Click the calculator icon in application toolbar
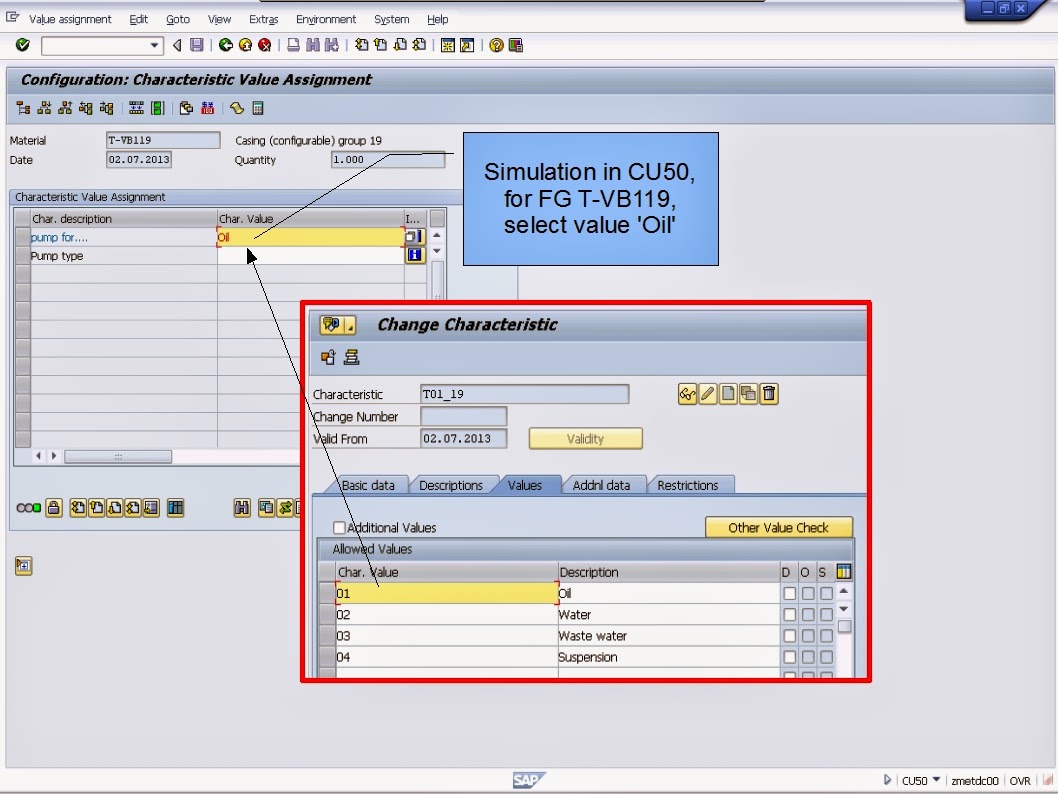Viewport: 1058px width, 794px height. point(258,108)
